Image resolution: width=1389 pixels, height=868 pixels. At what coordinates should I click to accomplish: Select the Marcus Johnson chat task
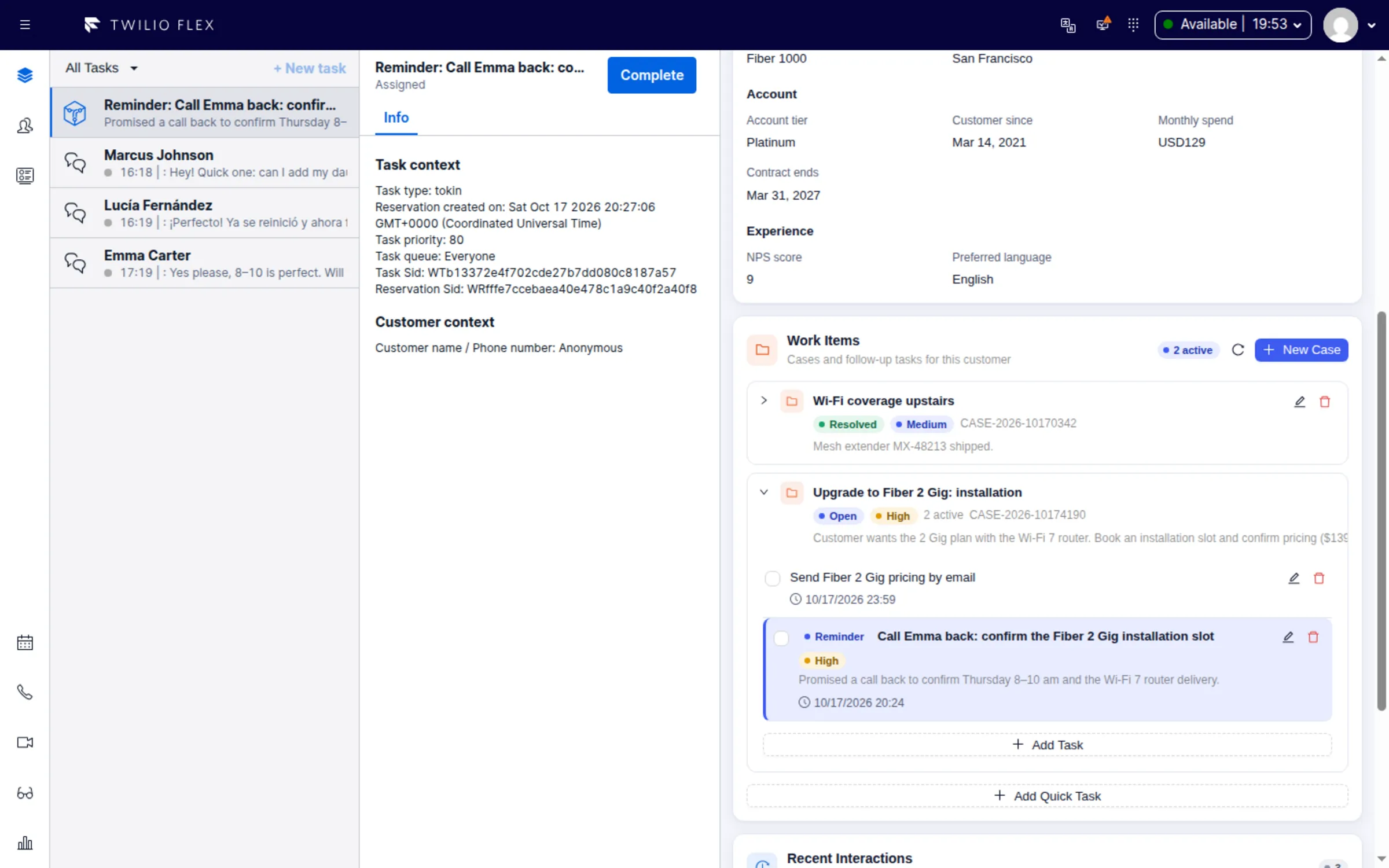205,163
